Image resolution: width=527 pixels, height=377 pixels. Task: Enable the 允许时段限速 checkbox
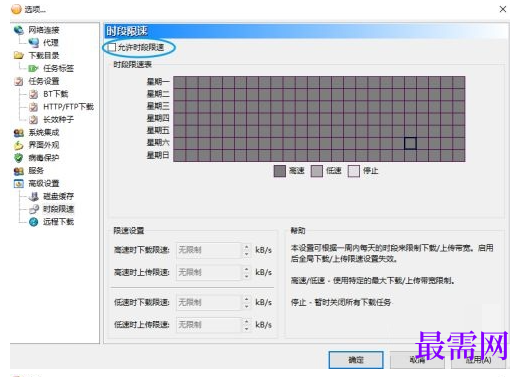[x=112, y=47]
